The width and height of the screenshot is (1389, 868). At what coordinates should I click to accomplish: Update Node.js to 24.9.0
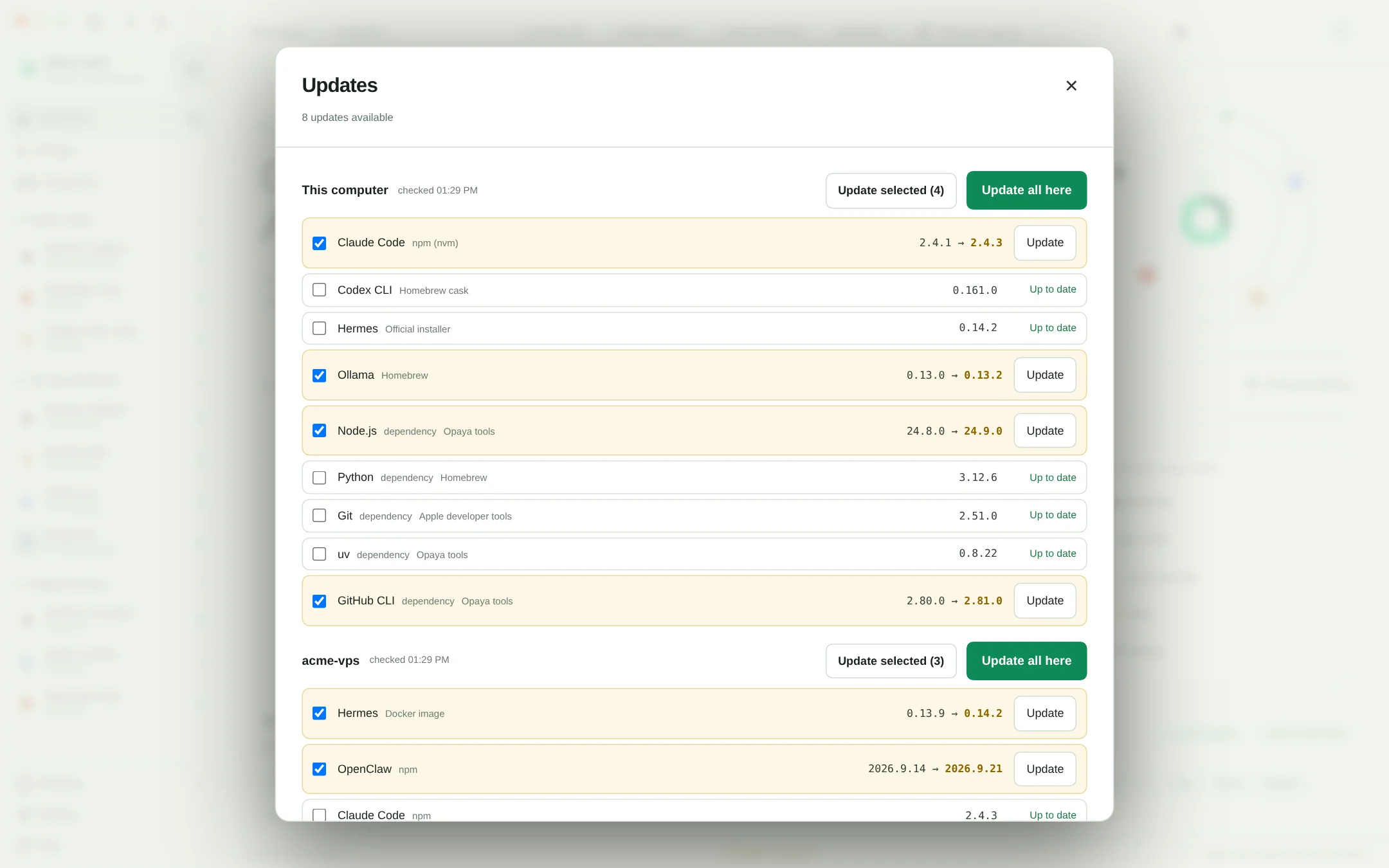[x=1045, y=431]
